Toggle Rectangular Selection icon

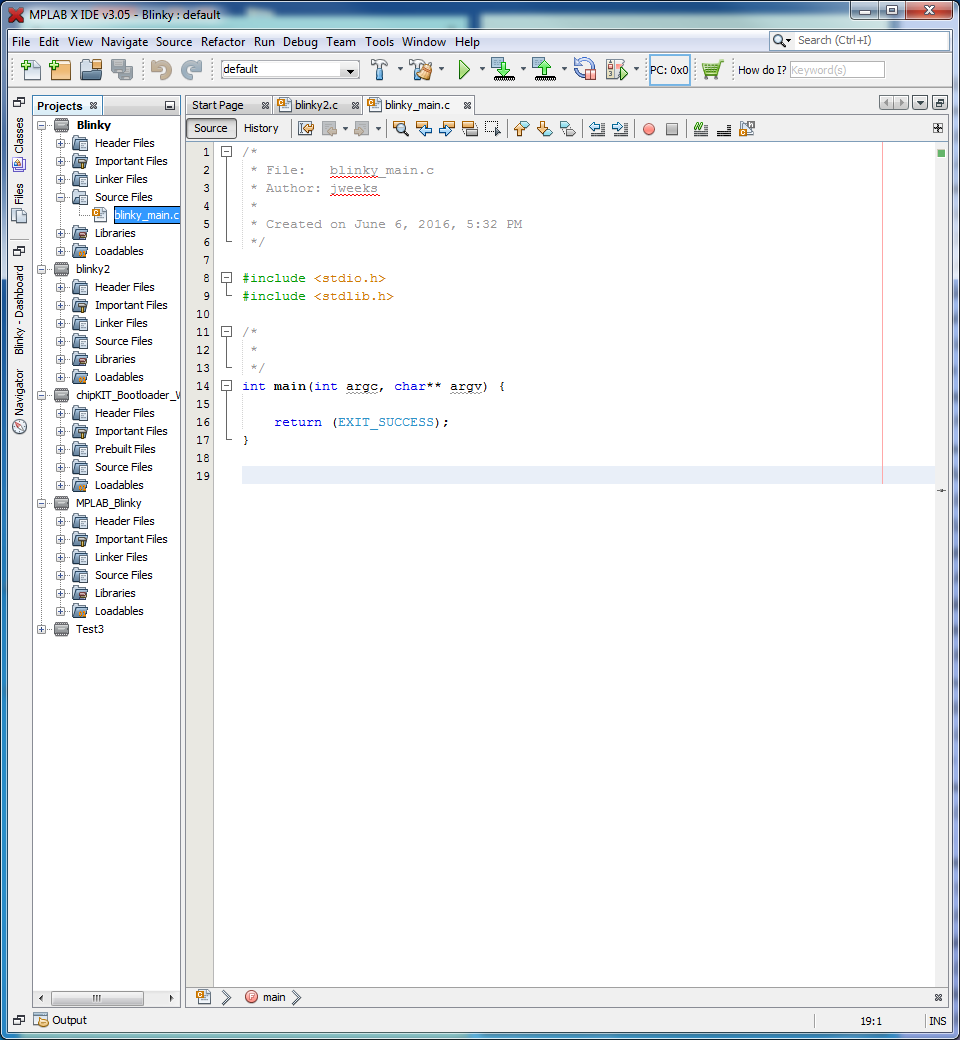(493, 129)
